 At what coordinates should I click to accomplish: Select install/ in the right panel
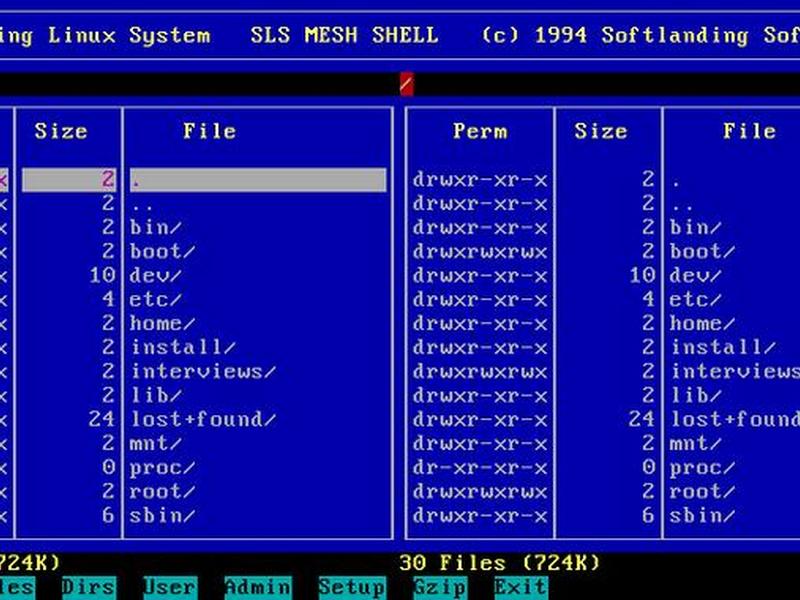(723, 347)
